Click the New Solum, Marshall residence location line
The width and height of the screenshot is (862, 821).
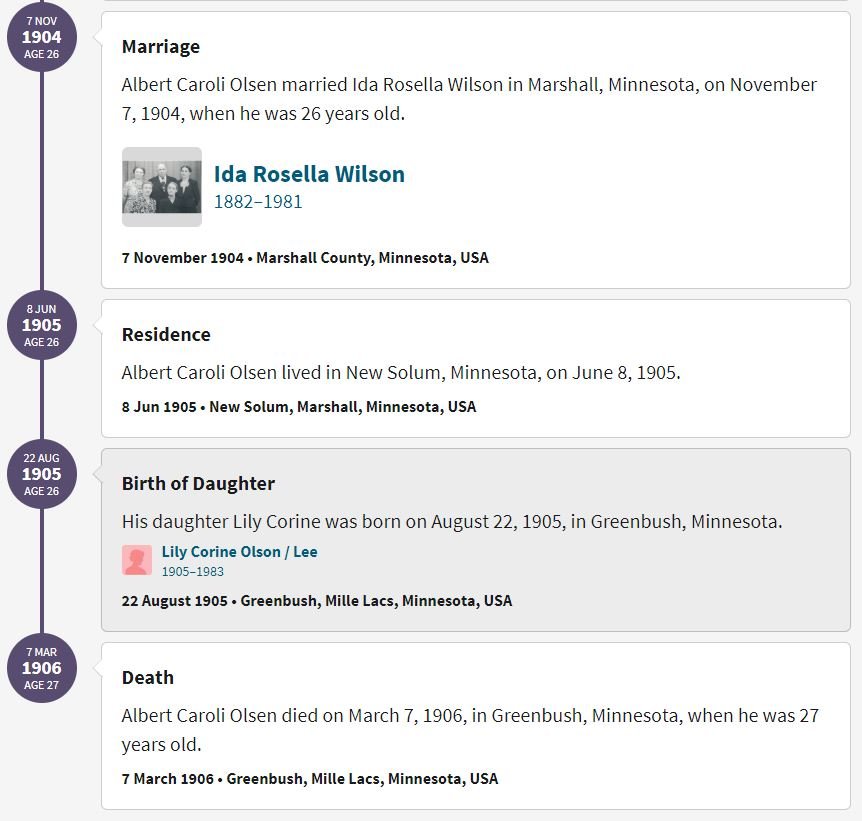click(x=299, y=407)
